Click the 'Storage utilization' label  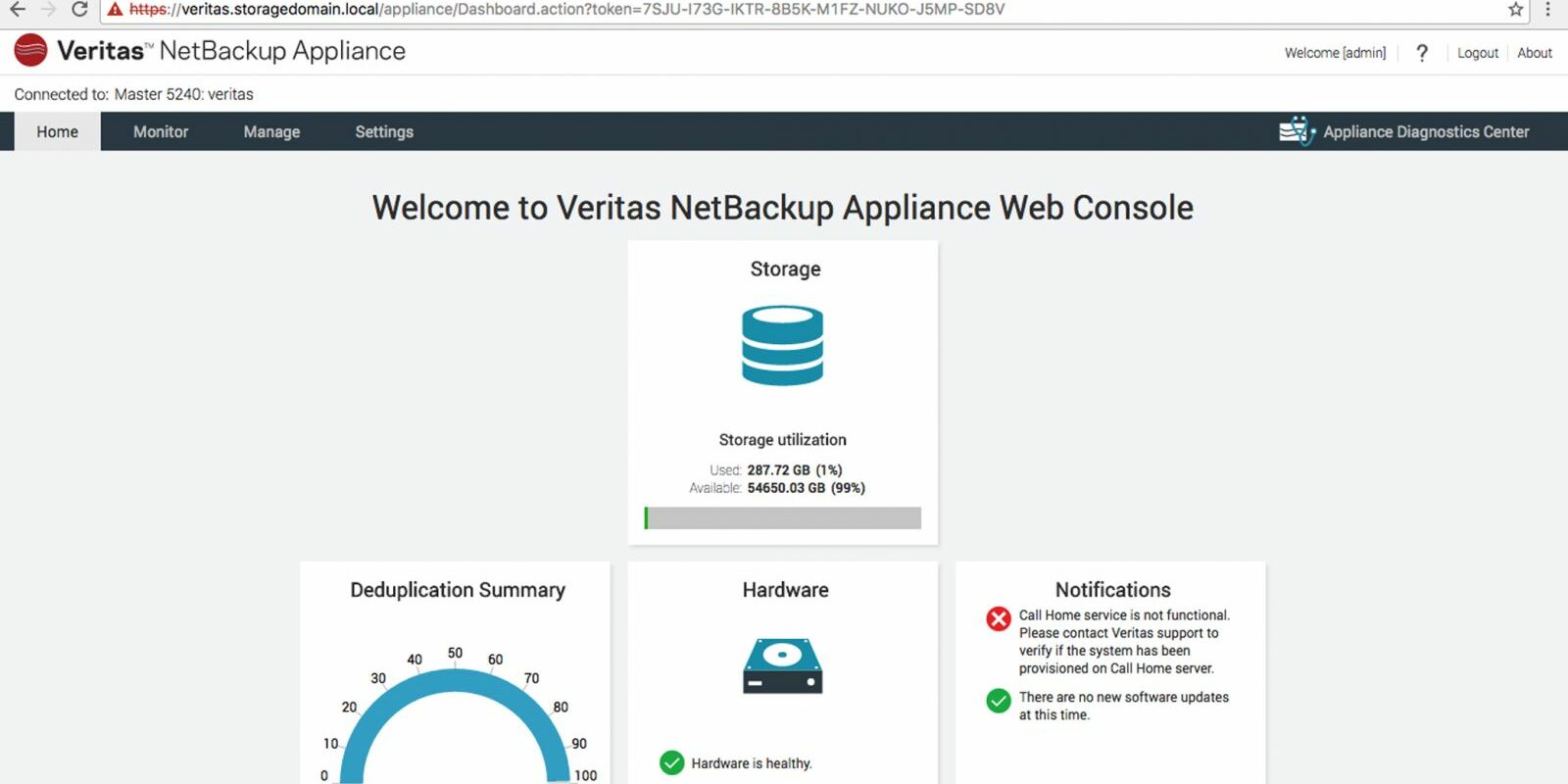[x=782, y=440]
